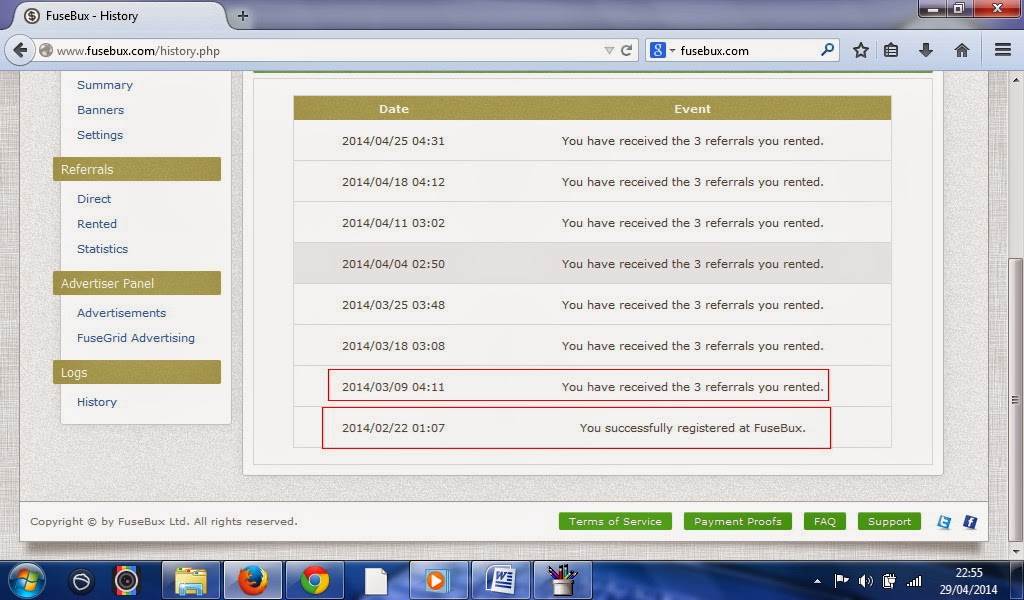Click the FAQ button
Image resolution: width=1024 pixels, height=600 pixels.
(x=825, y=521)
